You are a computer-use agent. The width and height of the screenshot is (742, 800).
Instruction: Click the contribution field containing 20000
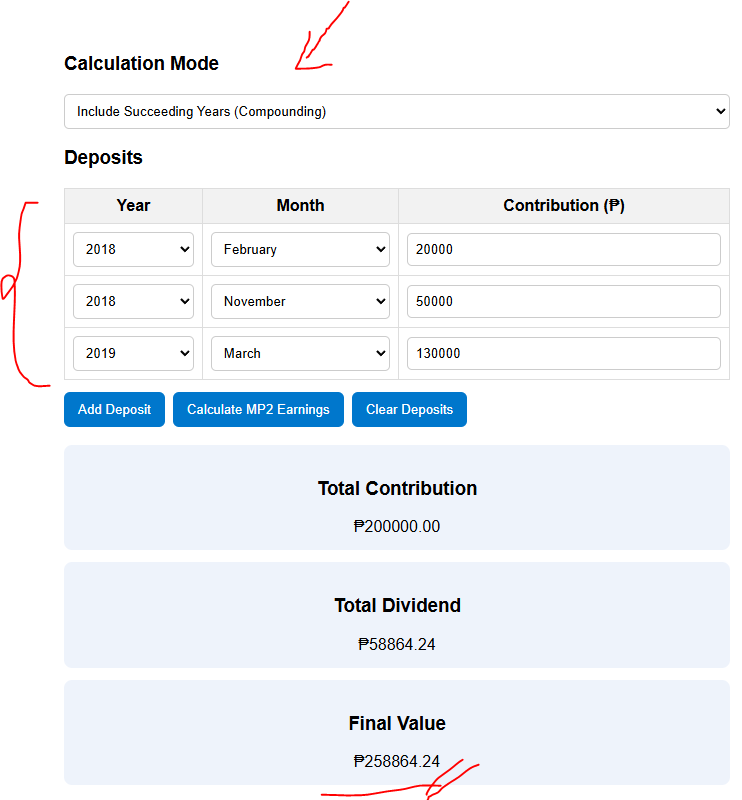(563, 249)
